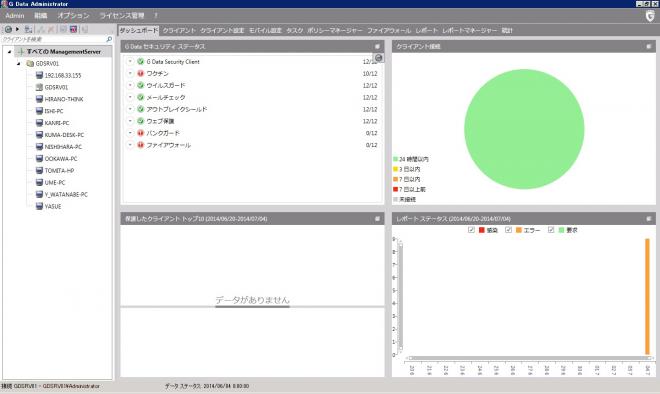Click the horizontal range slider under the report chart

coord(529,358)
